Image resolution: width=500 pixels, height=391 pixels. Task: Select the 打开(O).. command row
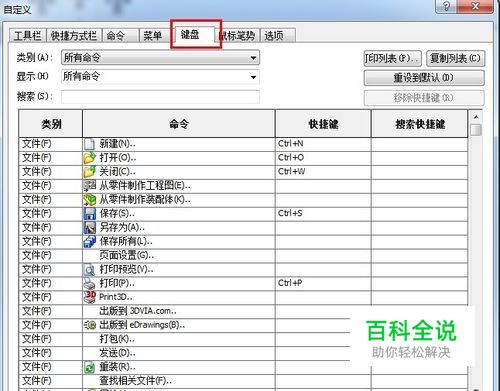pos(243,158)
